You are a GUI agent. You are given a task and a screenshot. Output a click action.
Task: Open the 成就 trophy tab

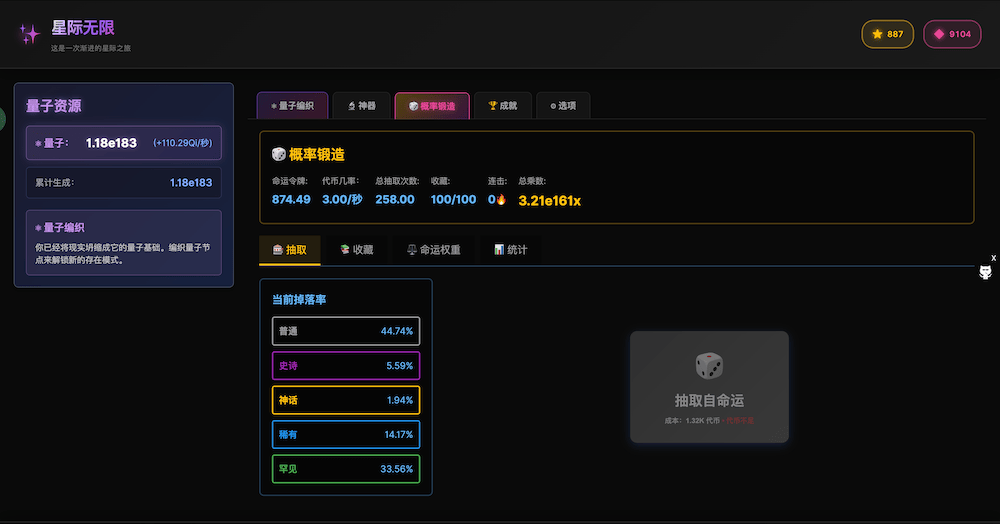tap(502, 106)
